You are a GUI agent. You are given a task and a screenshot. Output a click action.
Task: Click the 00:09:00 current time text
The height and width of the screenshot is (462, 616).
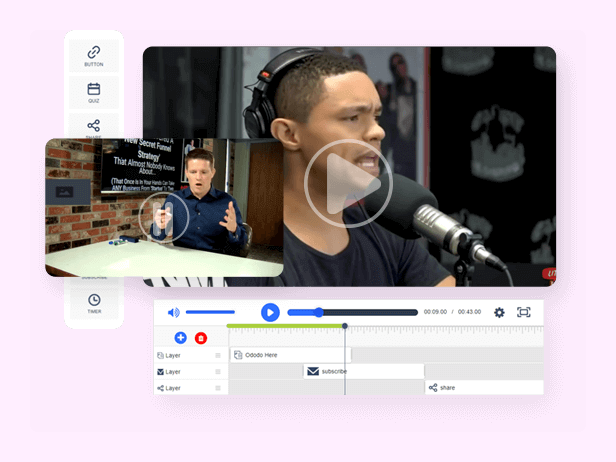click(x=435, y=312)
